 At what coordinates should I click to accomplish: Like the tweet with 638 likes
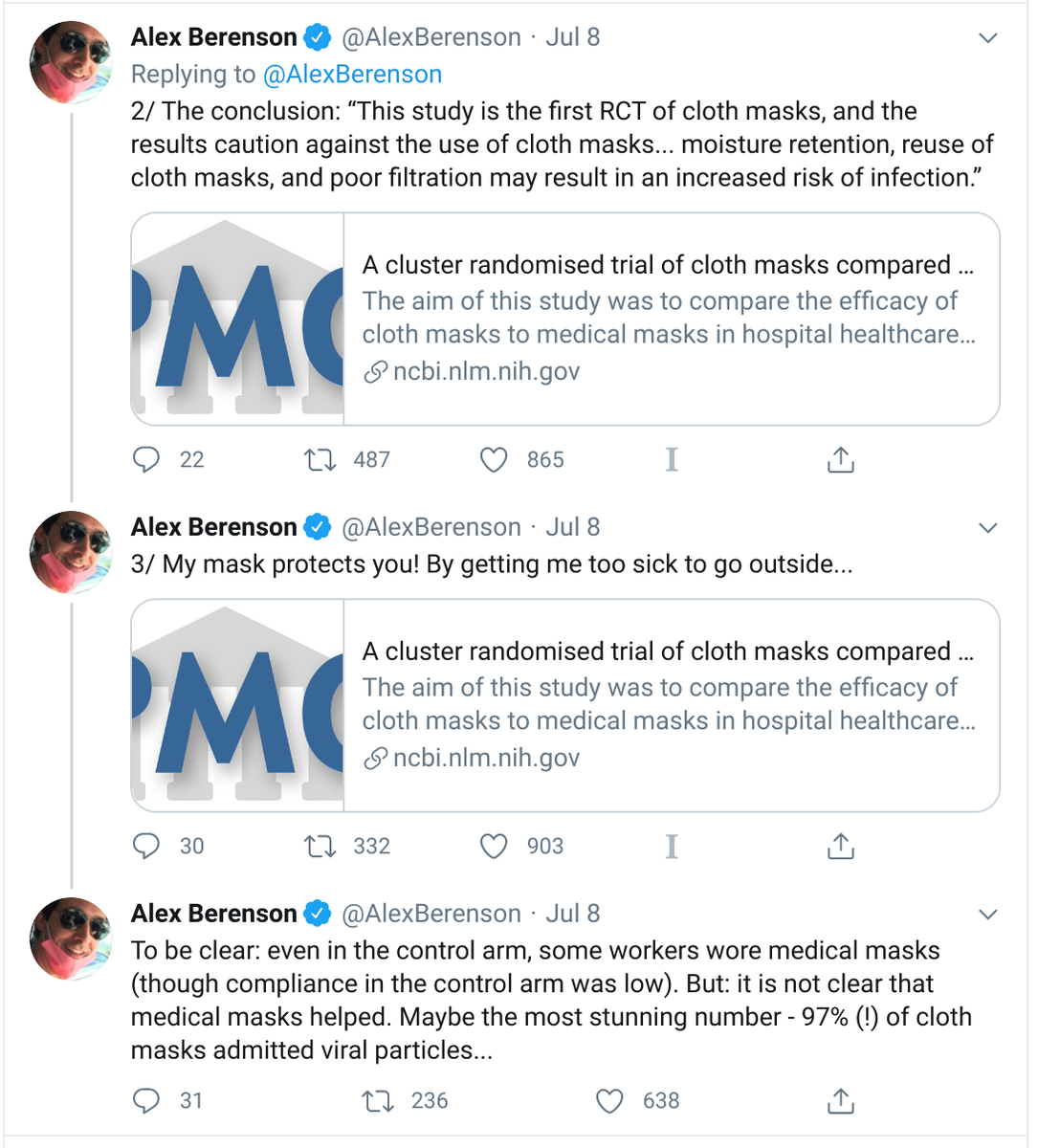[x=609, y=1101]
